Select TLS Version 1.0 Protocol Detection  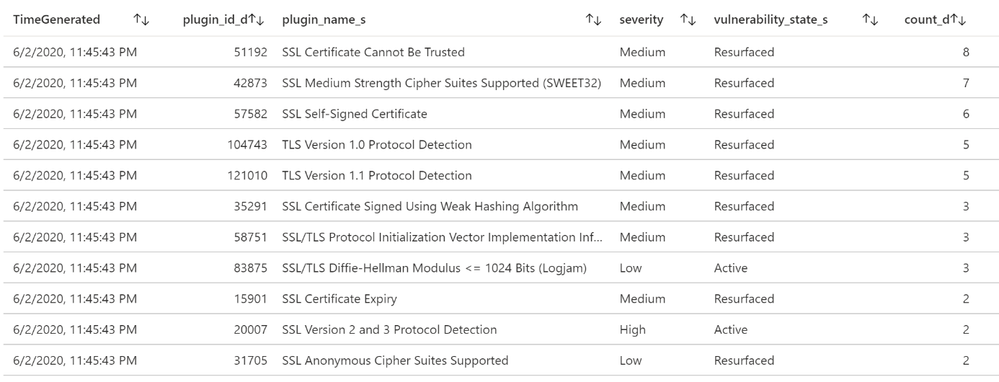tap(500, 145)
